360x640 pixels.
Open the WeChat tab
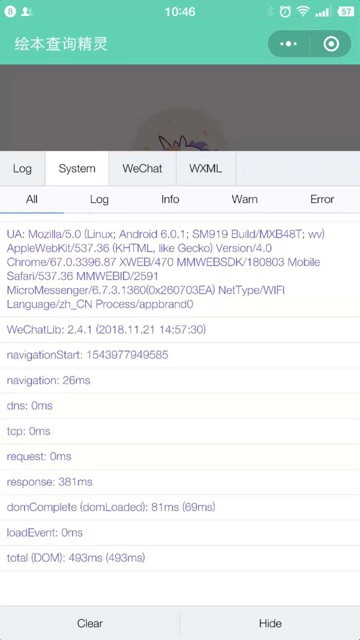point(142,169)
